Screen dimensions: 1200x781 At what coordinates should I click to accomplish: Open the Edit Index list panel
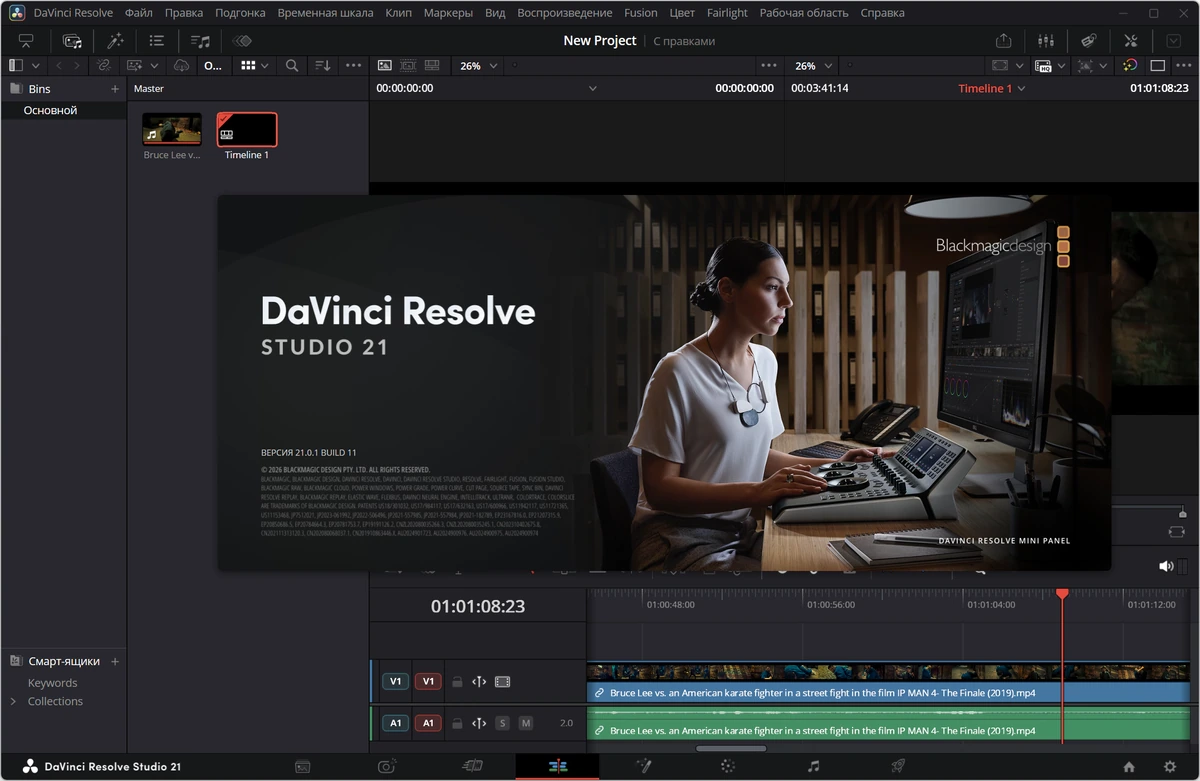point(157,41)
